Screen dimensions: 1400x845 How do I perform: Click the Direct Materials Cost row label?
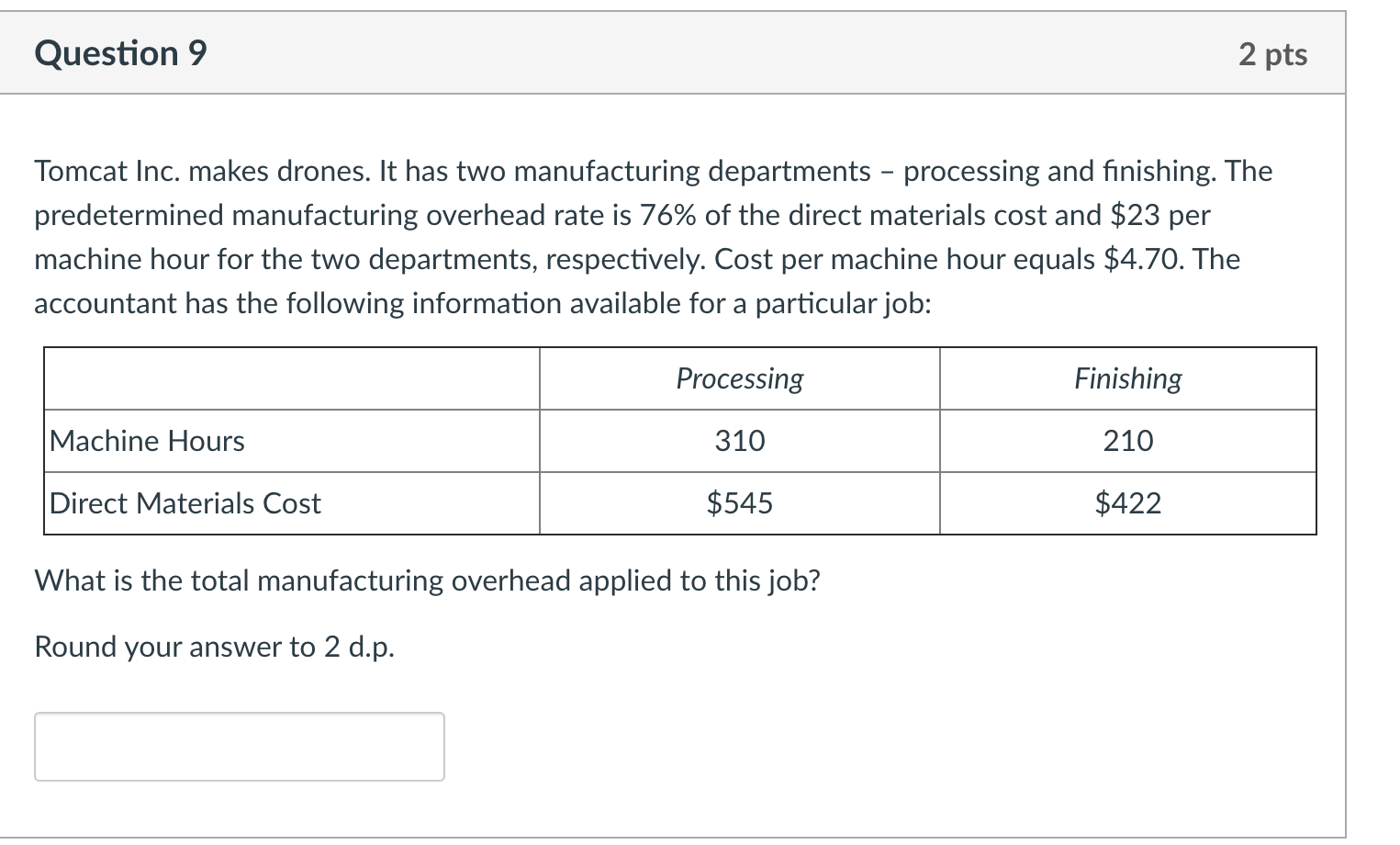click(185, 503)
